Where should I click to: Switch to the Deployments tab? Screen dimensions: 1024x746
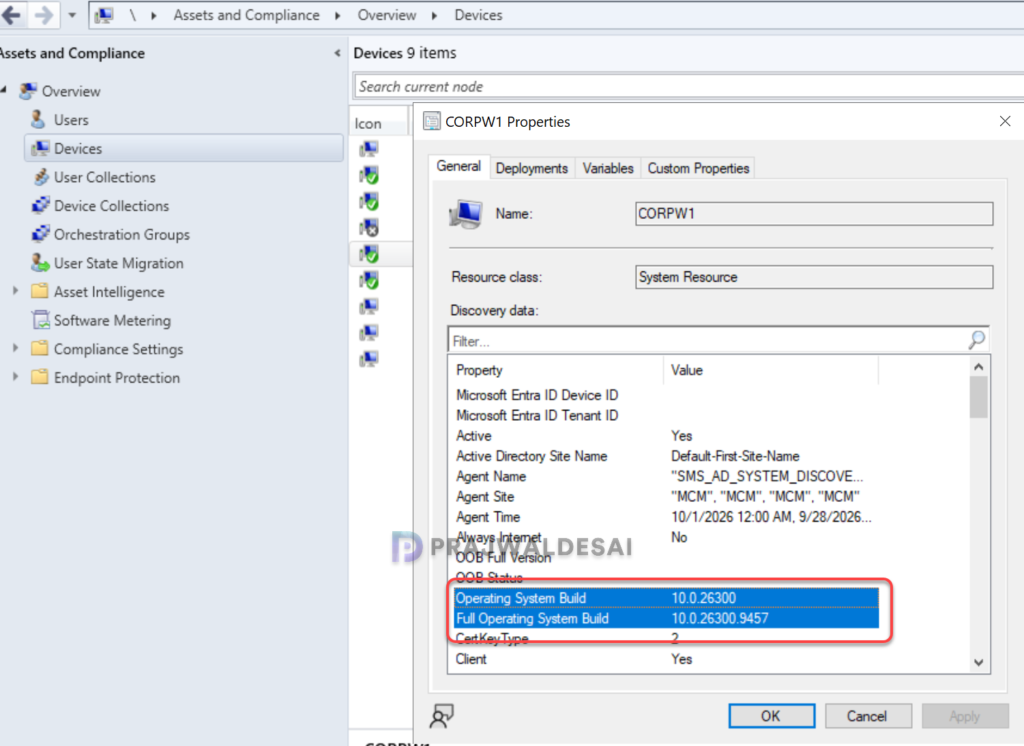pyautogui.click(x=532, y=169)
